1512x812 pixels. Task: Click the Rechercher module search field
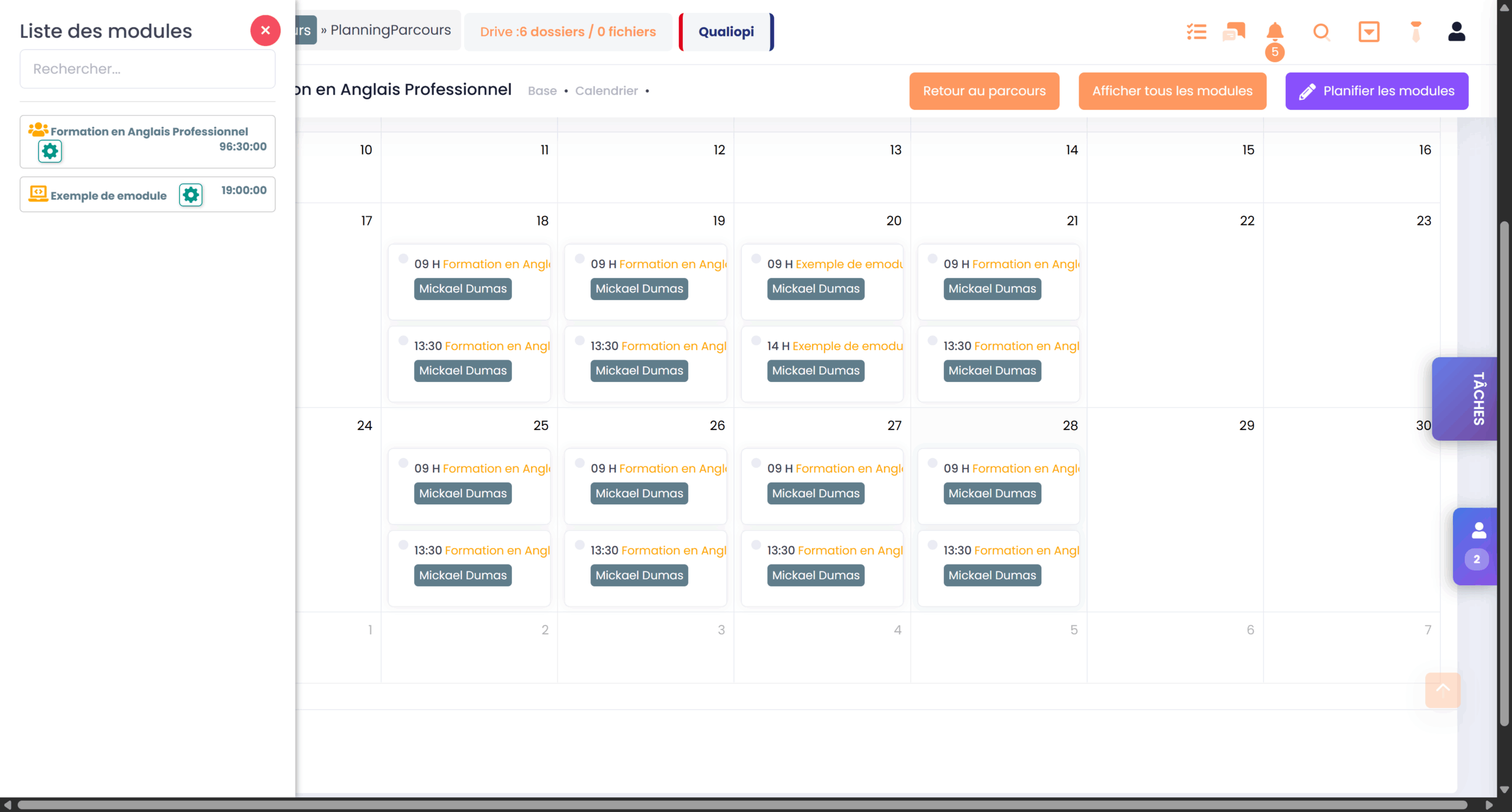tap(148, 69)
